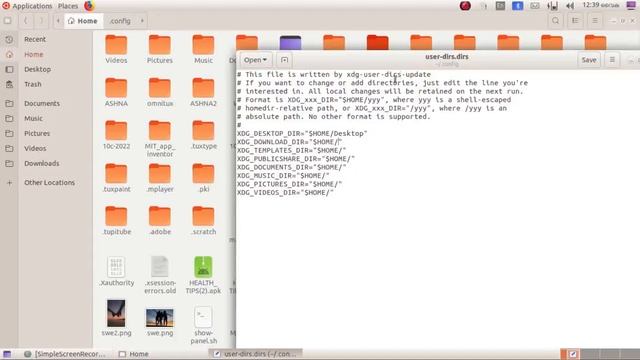The width and height of the screenshot is (640, 360).
Task: Click the XDG_MUSIC_DIR line in editor
Action: coord(283,176)
